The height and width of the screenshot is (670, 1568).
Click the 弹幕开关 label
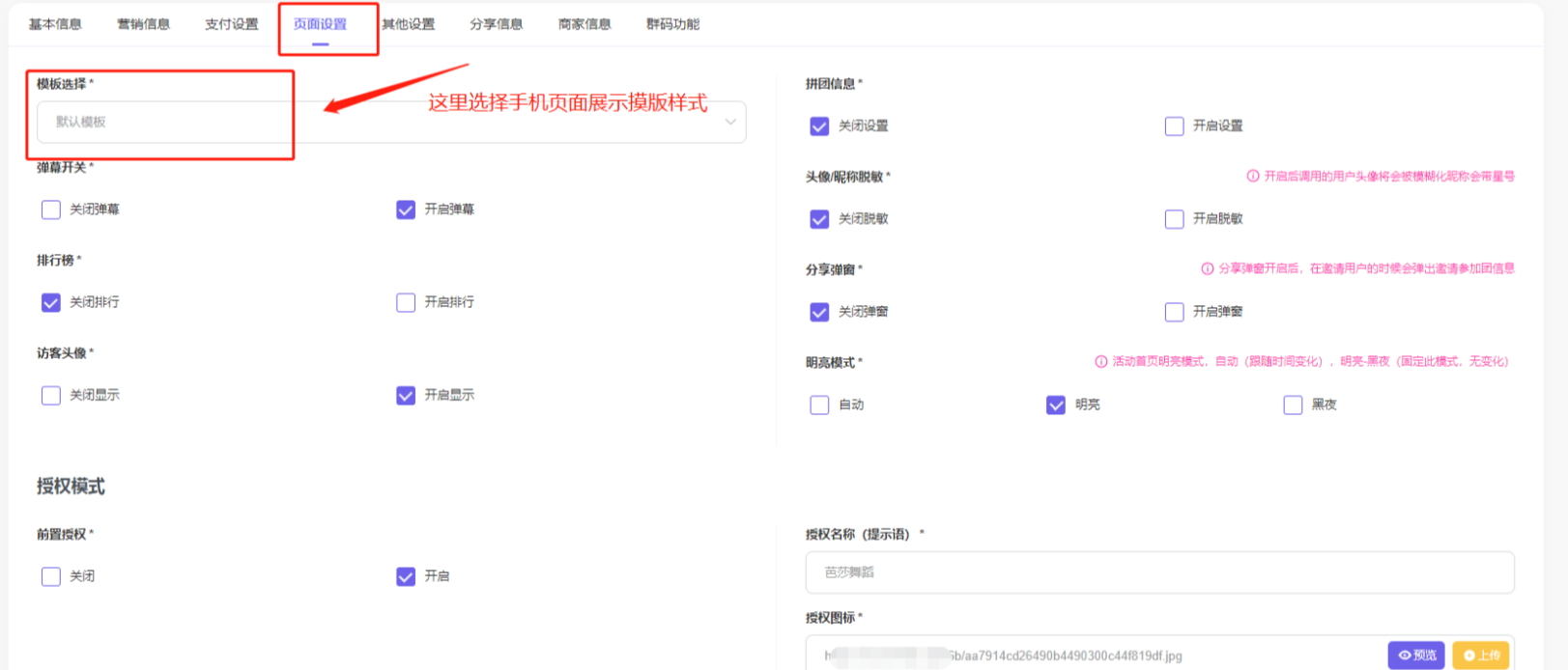point(62,168)
